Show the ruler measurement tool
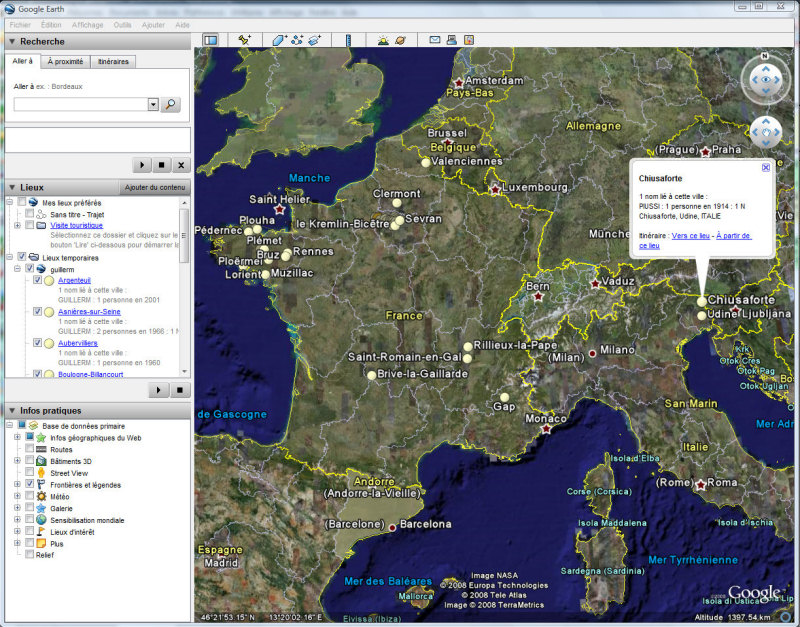Viewport: 800px width, 627px height. pos(348,40)
